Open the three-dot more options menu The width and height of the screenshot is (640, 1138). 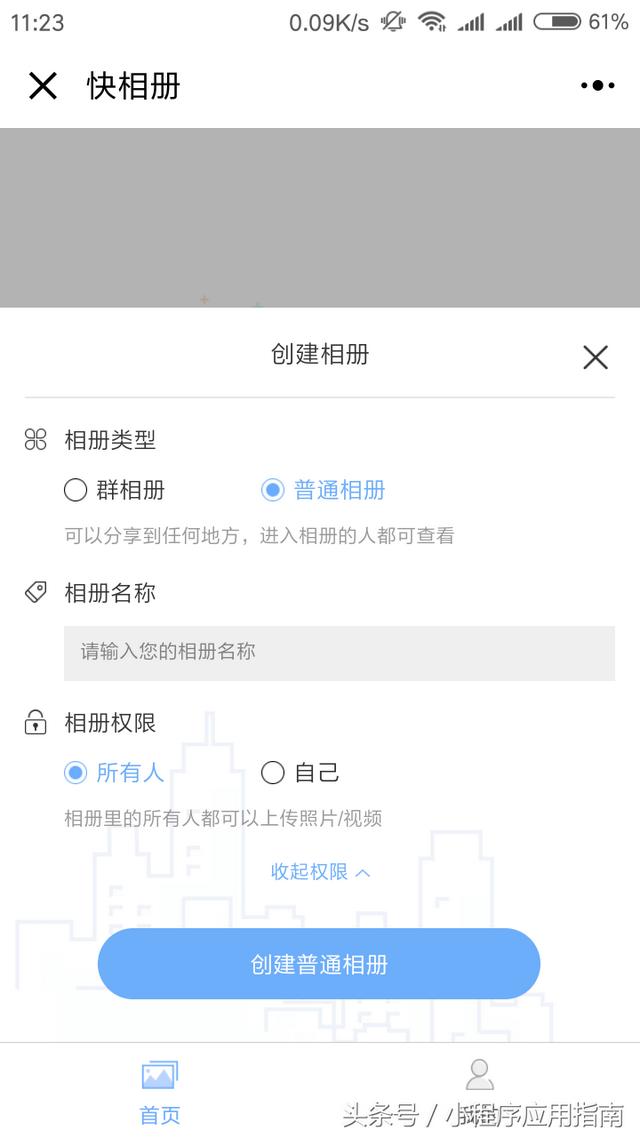pyautogui.click(x=597, y=86)
